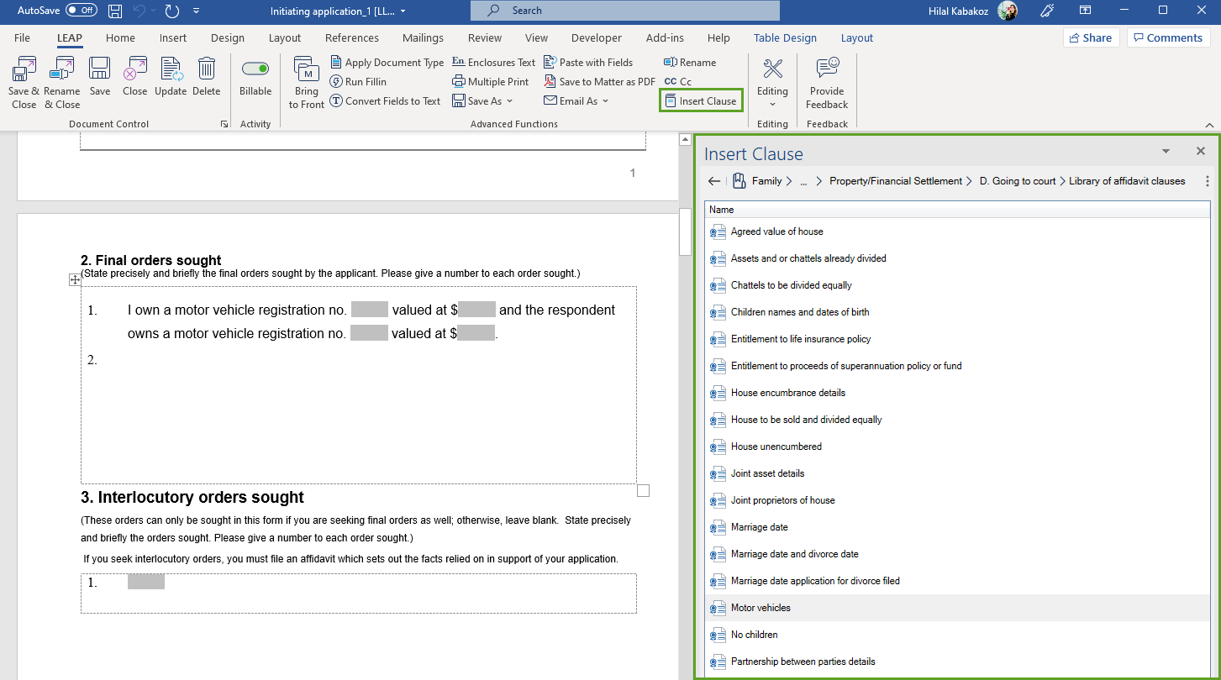Click the Search box in title bar
1221x680 pixels.
tap(625, 10)
